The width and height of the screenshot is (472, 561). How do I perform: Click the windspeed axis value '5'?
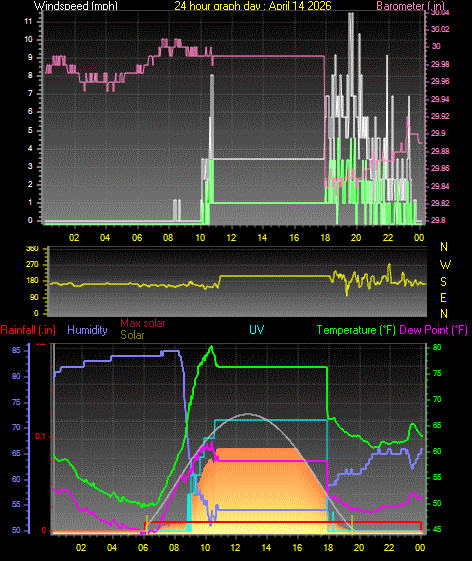(x=30, y=130)
